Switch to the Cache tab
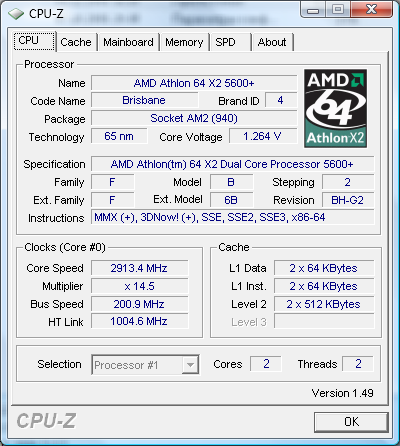The image size is (400, 446). click(76, 42)
